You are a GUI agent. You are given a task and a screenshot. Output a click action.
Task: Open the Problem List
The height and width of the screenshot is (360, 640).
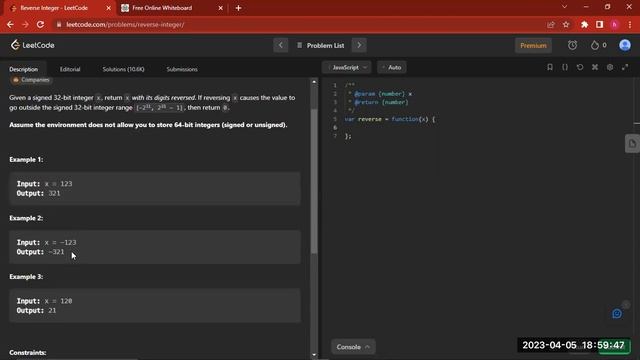(321, 45)
